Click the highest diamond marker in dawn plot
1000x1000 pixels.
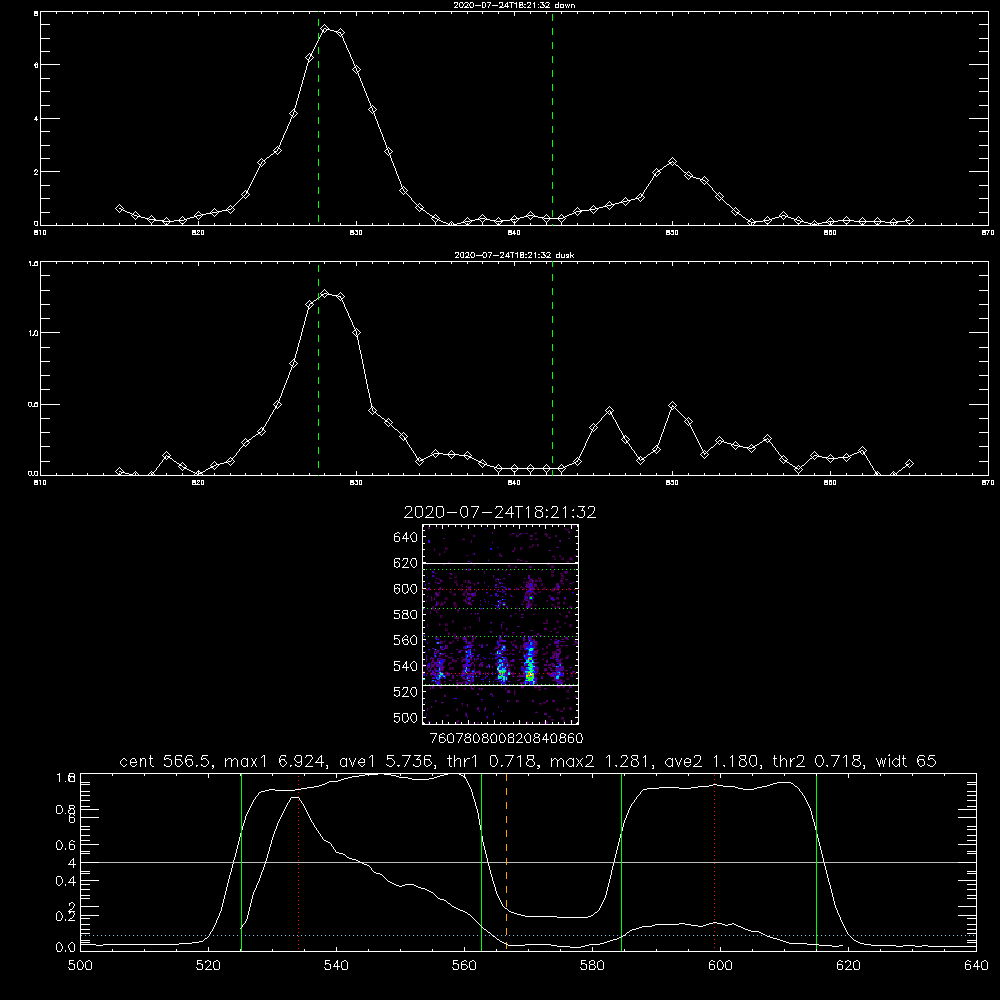point(325,29)
